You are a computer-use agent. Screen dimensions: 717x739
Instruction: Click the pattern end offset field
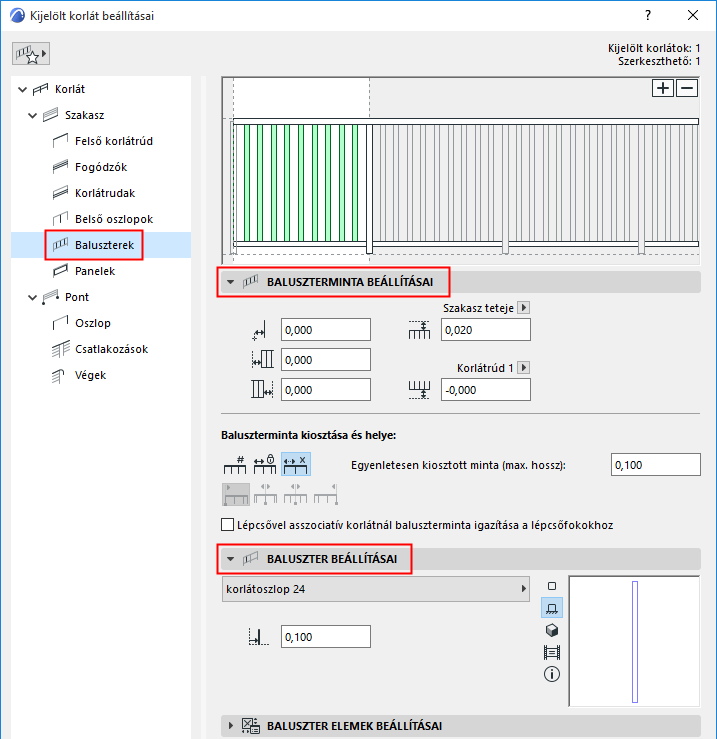(x=326, y=390)
